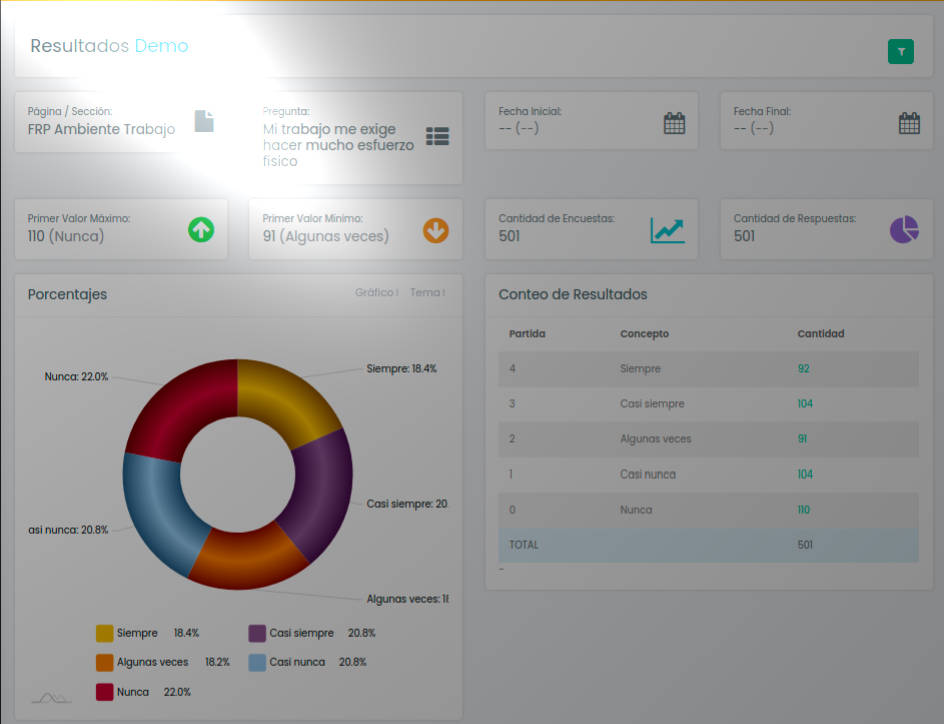Click the Cantidad column header
The width and height of the screenshot is (944, 724).
820,333
